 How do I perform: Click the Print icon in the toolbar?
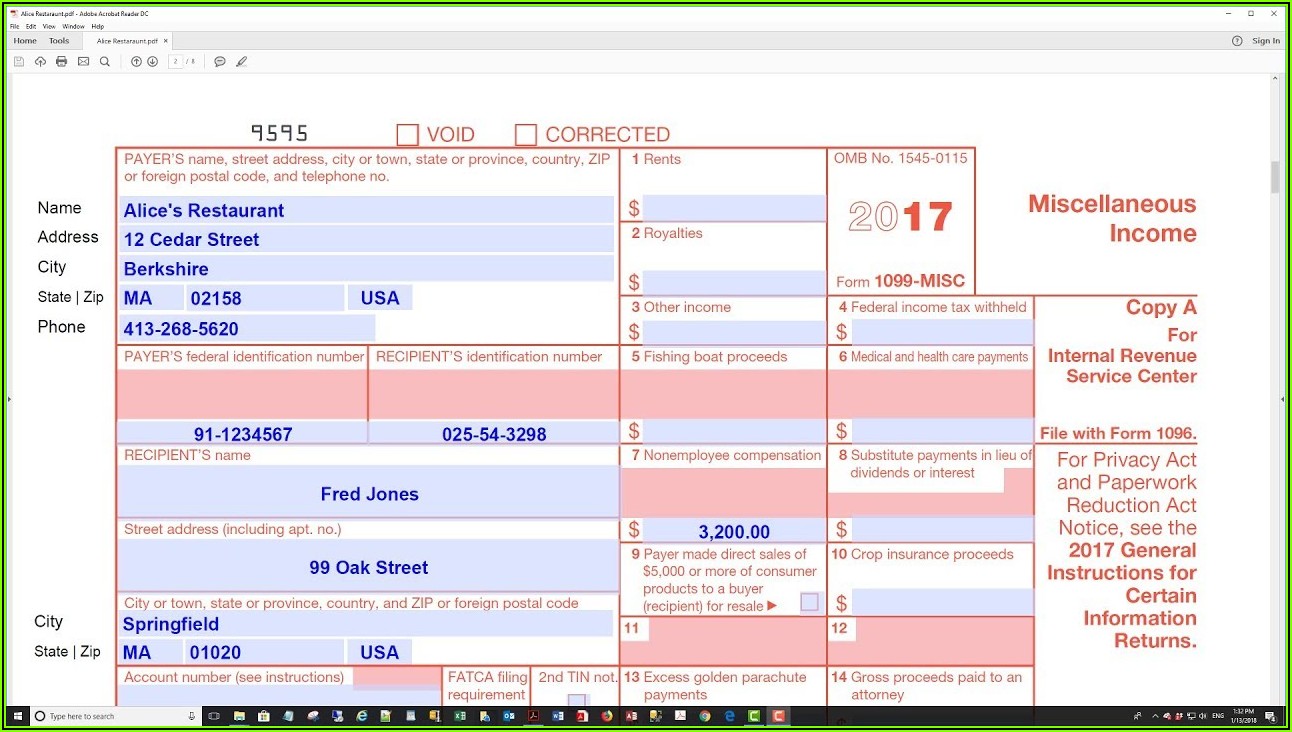coord(61,62)
